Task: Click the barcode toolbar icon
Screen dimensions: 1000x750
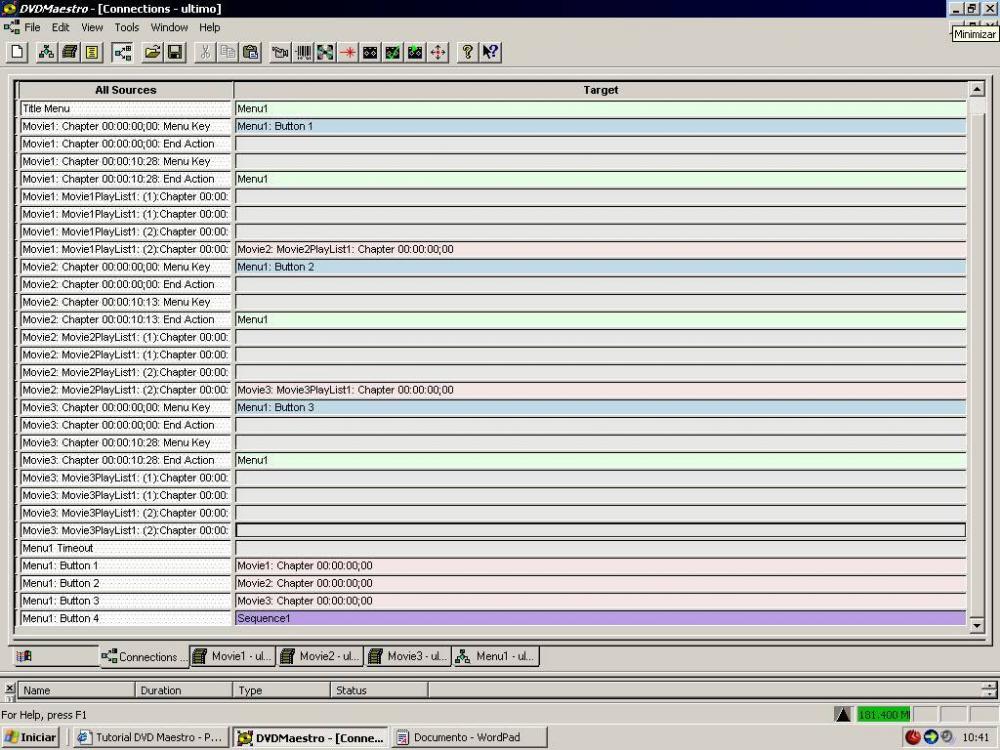Action: pos(302,52)
